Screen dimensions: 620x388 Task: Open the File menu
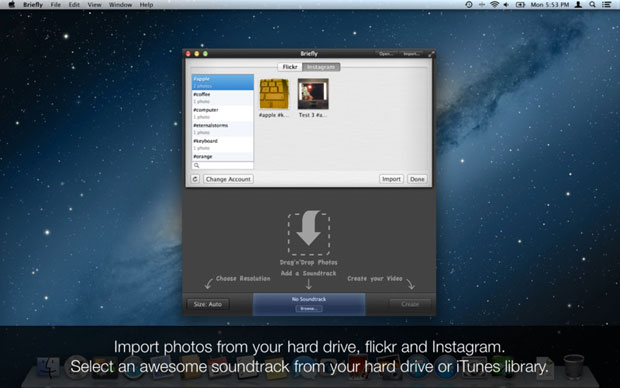point(56,5)
